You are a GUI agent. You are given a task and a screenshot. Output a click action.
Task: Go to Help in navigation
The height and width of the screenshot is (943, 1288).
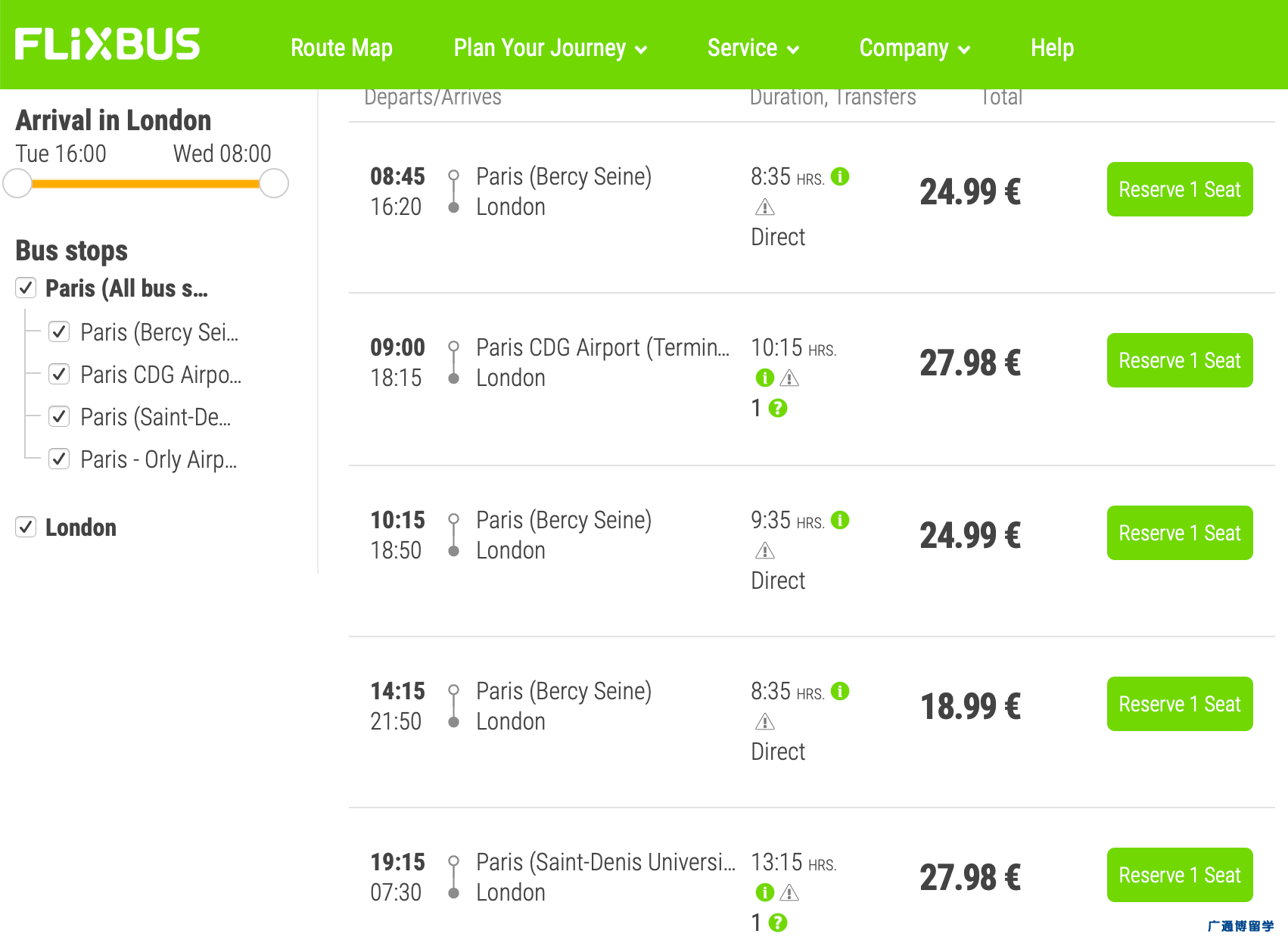pos(1052,48)
